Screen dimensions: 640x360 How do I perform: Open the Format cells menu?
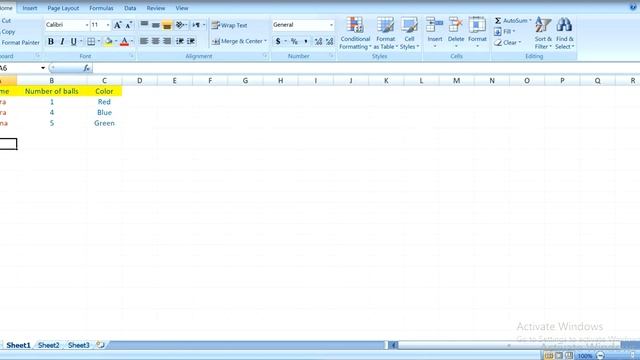[477, 33]
